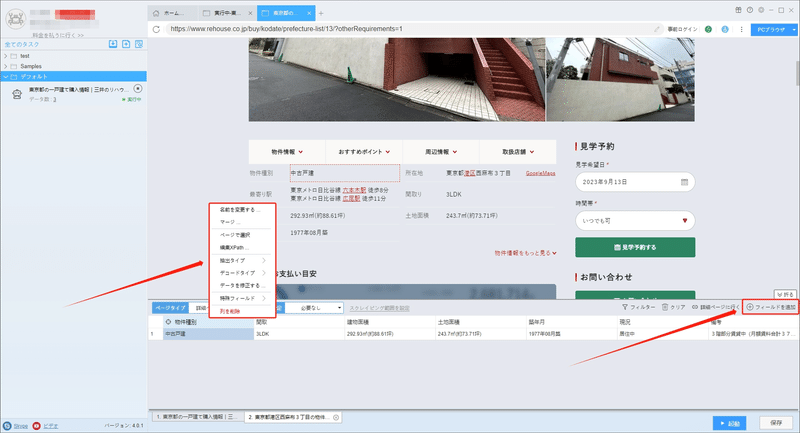Click the 見学希望日 date field
Screen dimensions: 800x433
pos(635,182)
